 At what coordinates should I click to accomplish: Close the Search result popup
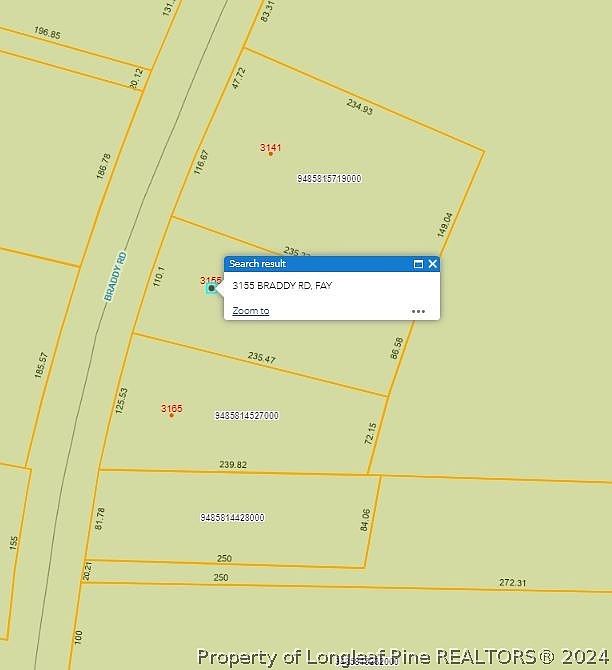click(x=432, y=264)
